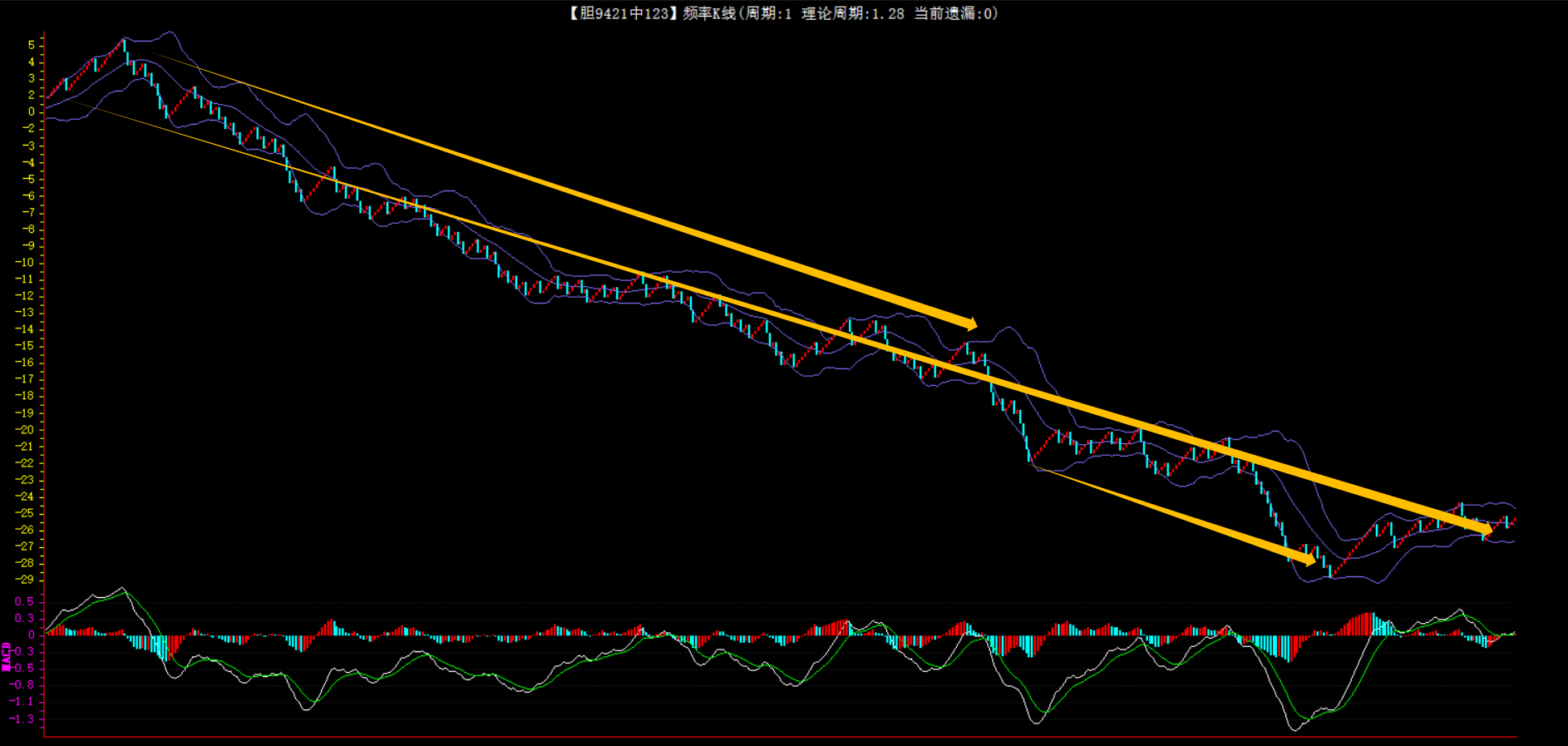1568x746 pixels.
Task: Click the yellow -29 label on the price axis
Action: (x=25, y=580)
